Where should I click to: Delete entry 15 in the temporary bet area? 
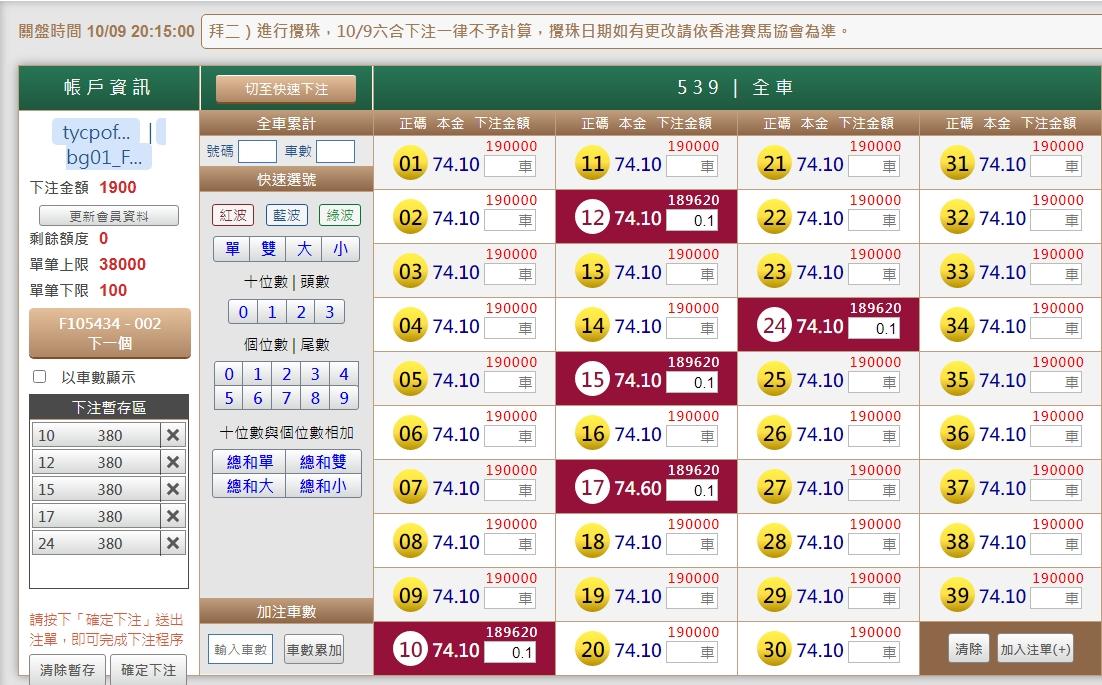pyautogui.click(x=173, y=489)
